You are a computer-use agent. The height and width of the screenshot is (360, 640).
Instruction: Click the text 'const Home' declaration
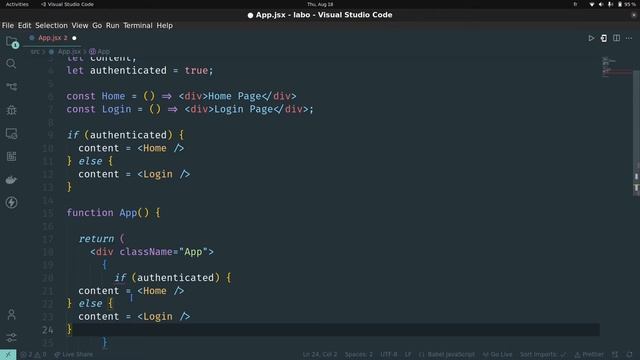pyautogui.click(x=96, y=96)
